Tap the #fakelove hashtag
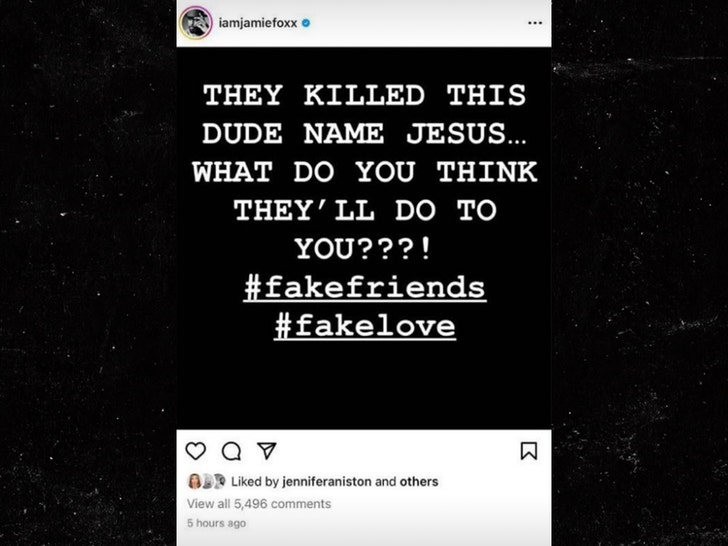Image resolution: width=728 pixels, height=546 pixels. [364, 325]
